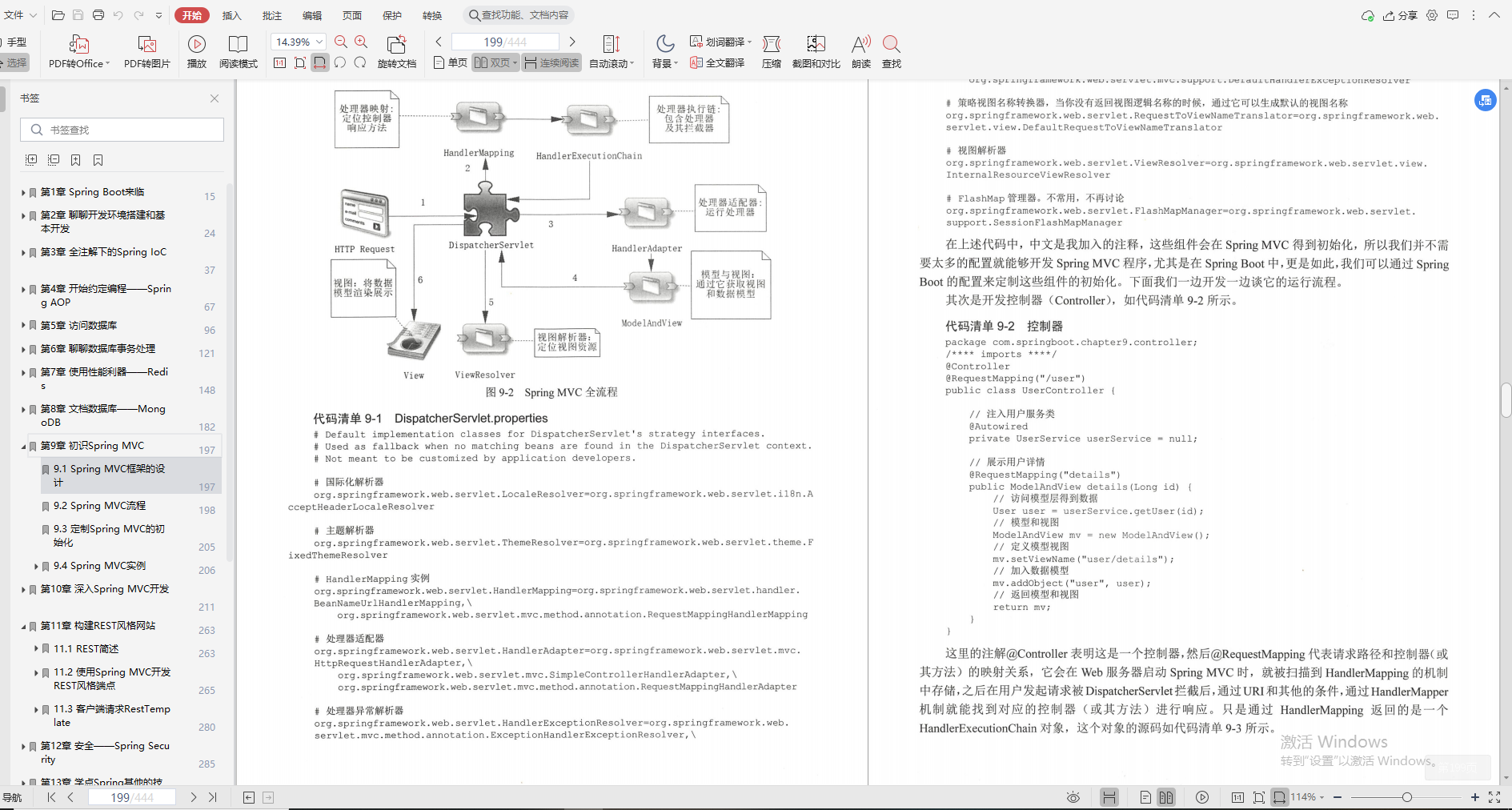Click the fit page icon in ribbon
Image resolution: width=1512 pixels, height=810 pixels.
[299, 62]
